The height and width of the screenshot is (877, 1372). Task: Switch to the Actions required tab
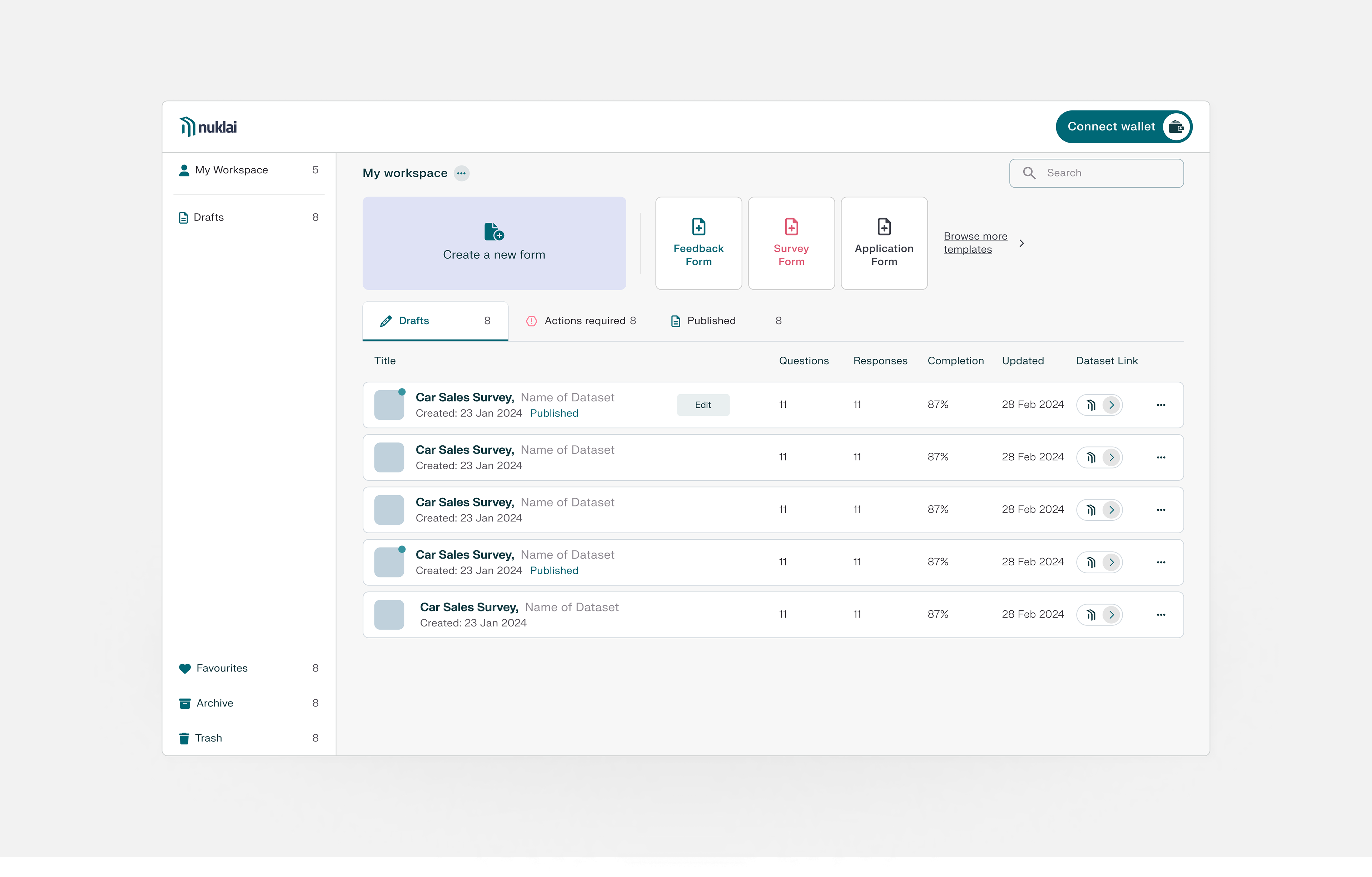click(x=582, y=321)
